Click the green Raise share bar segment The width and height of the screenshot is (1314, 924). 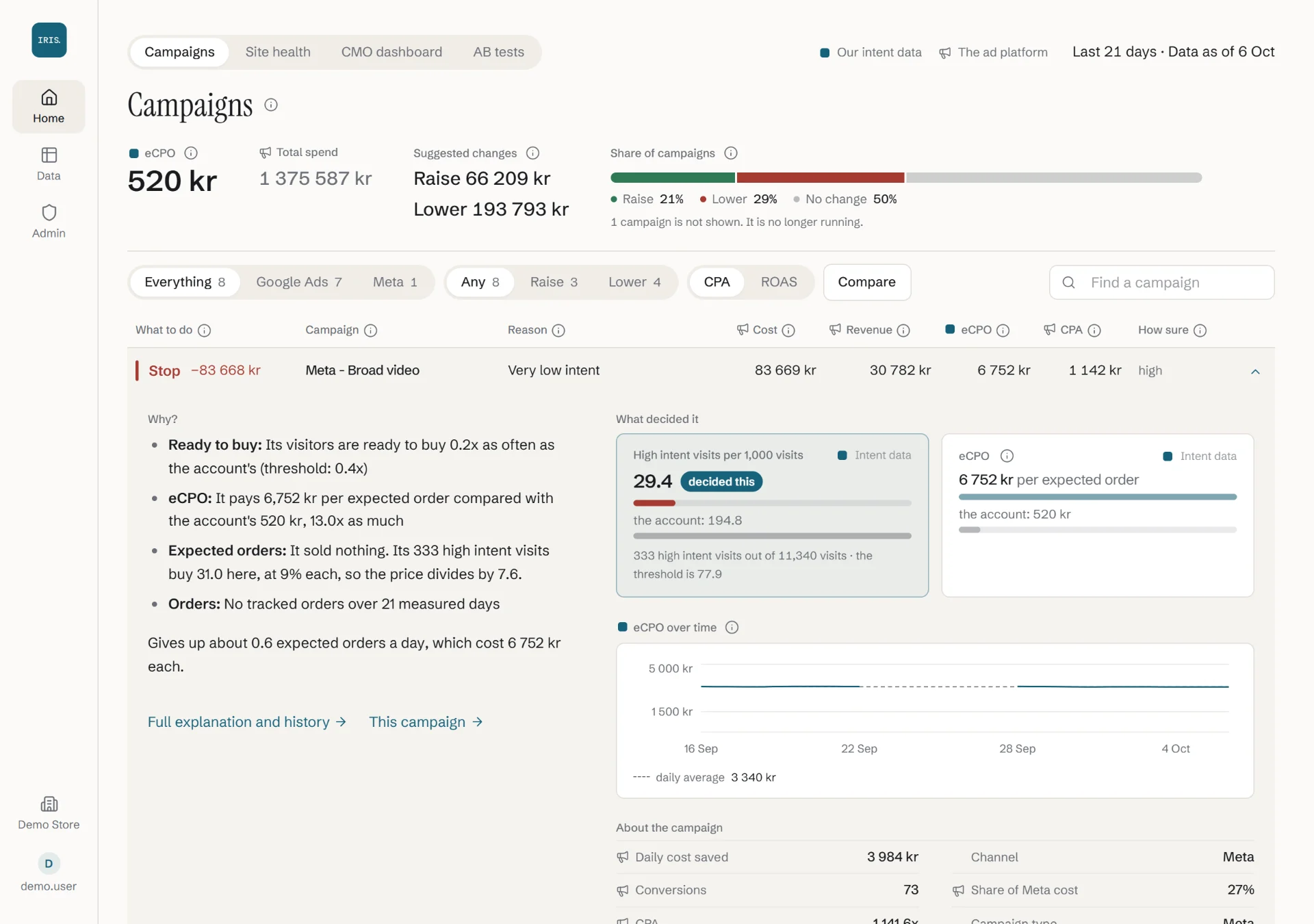673,178
